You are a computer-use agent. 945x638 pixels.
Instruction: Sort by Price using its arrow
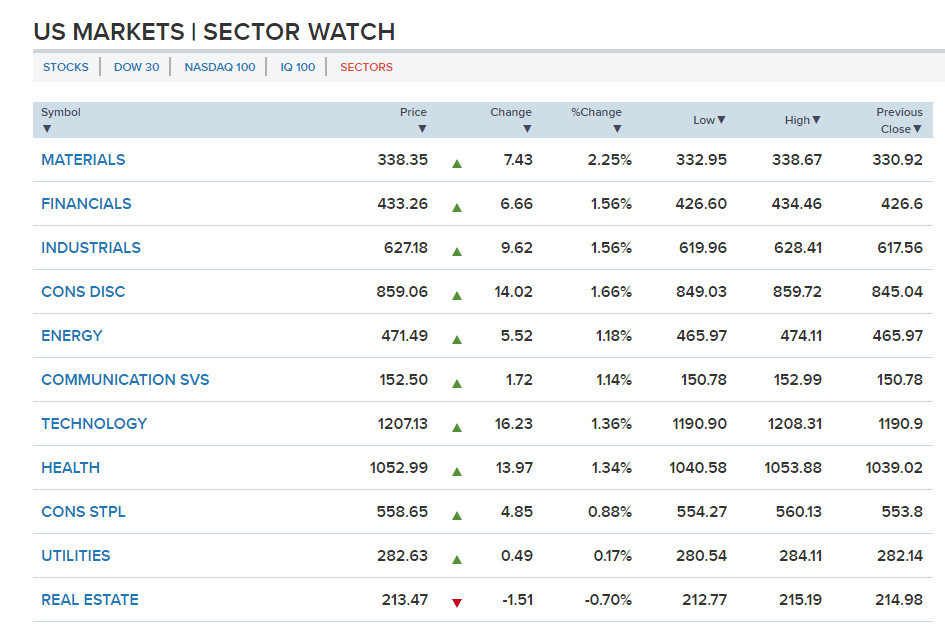(x=422, y=129)
